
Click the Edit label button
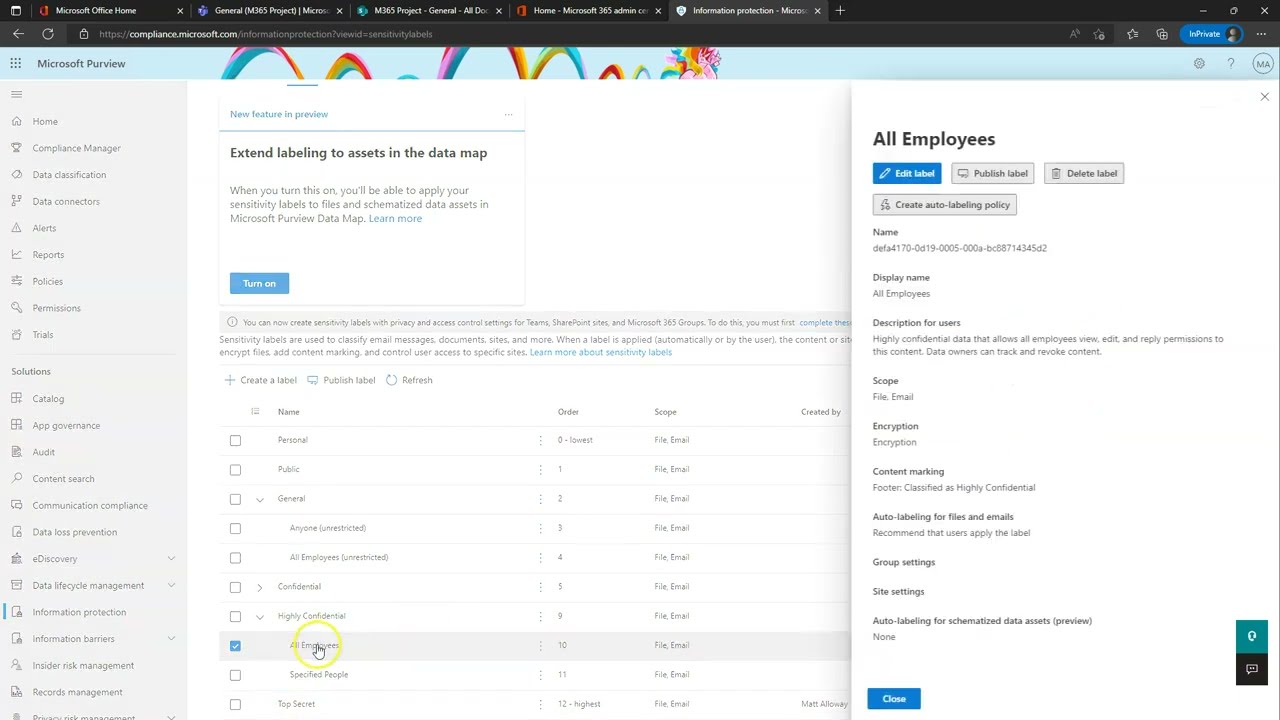coord(907,173)
